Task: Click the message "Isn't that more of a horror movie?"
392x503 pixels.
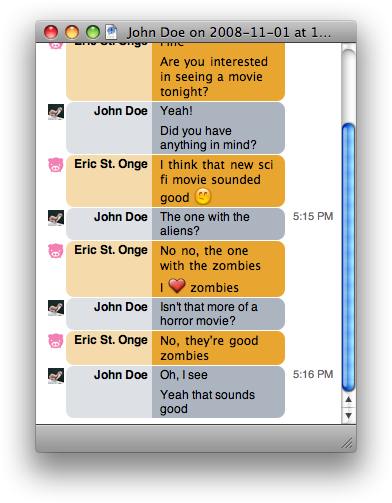Action: [209, 314]
